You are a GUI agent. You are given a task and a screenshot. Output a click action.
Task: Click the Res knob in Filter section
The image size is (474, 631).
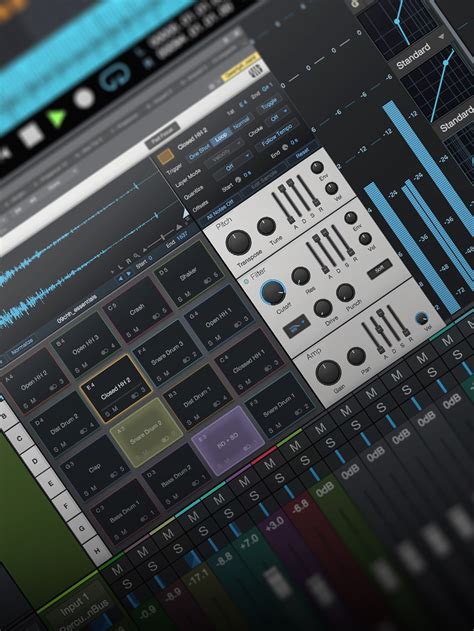click(x=301, y=276)
